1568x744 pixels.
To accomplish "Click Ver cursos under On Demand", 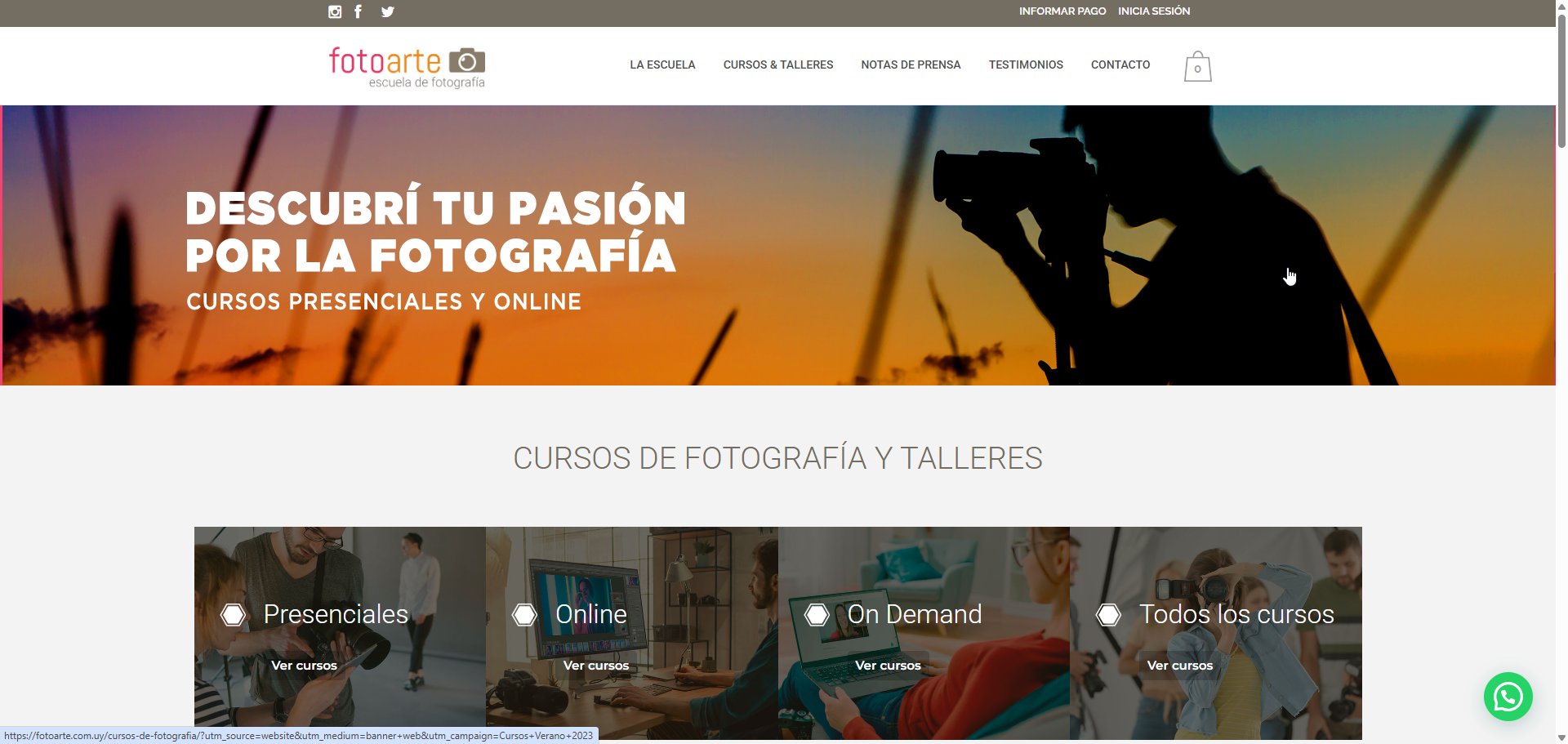I will point(888,666).
